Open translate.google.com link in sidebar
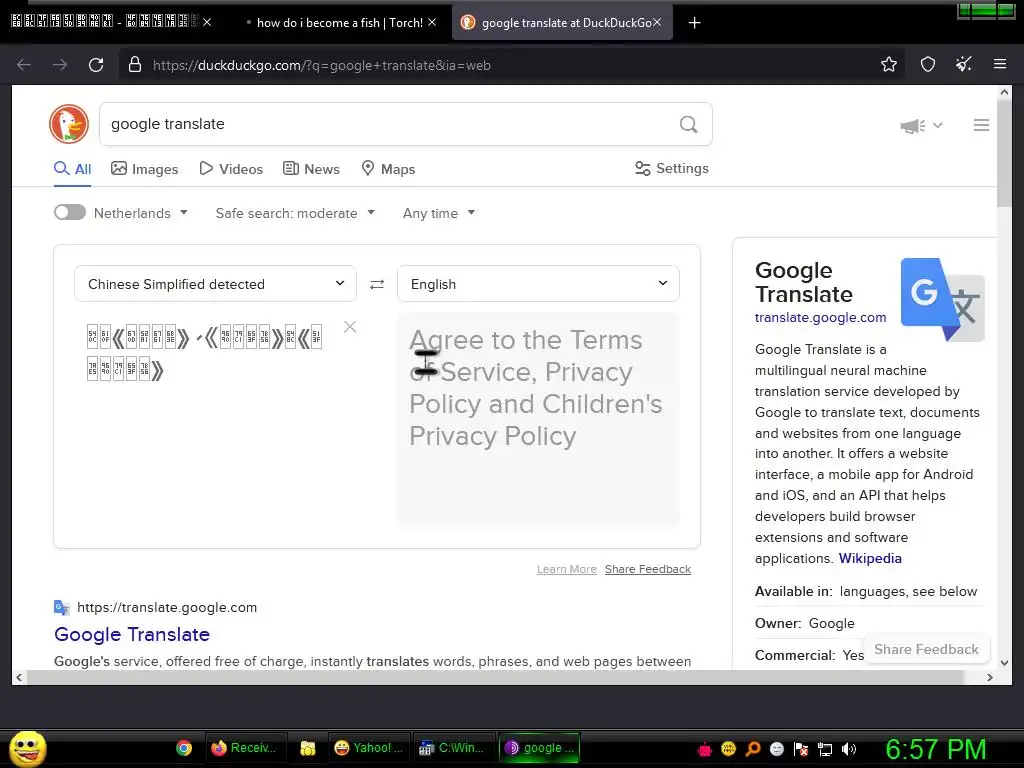 click(x=820, y=317)
